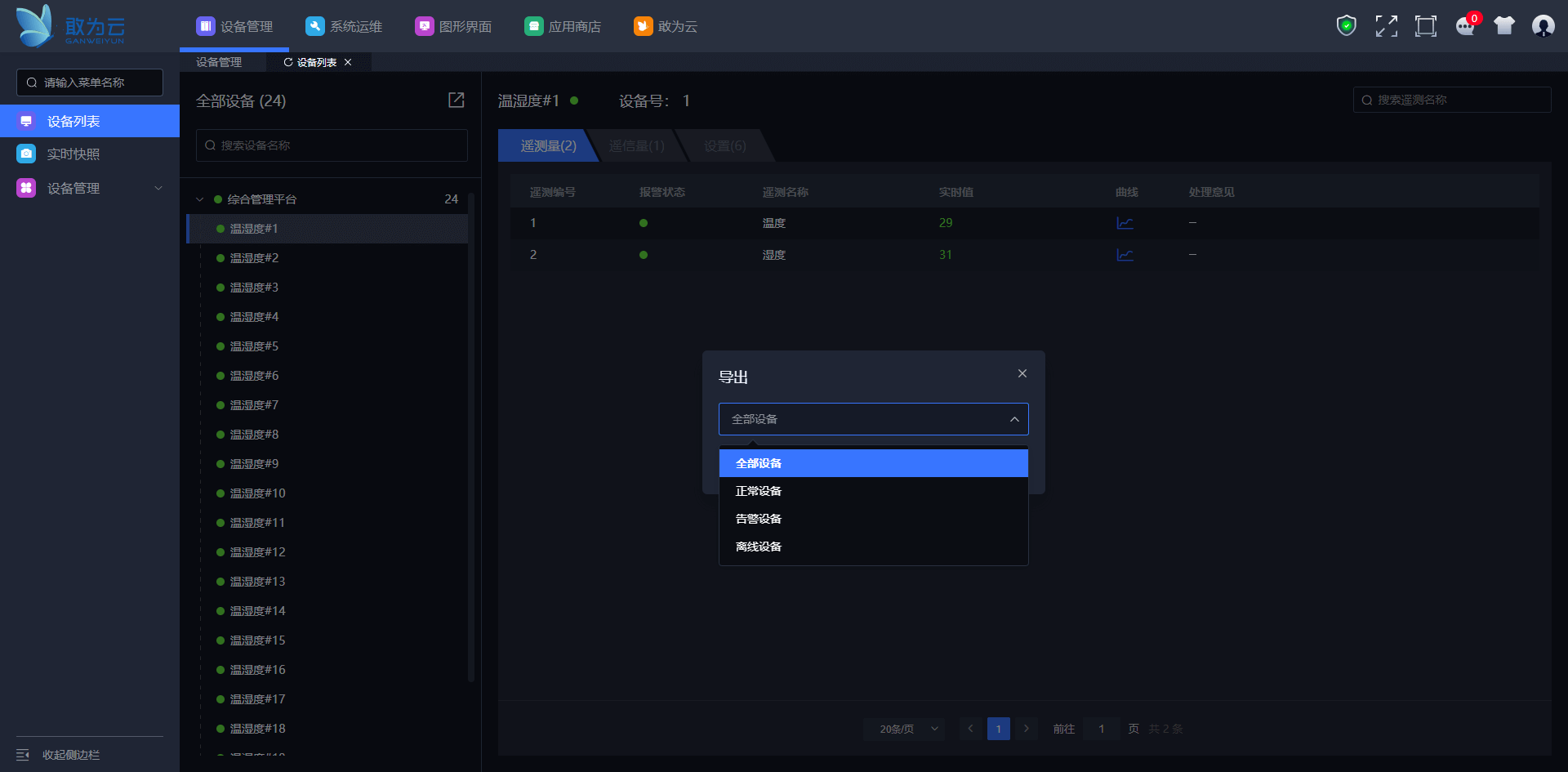Image resolution: width=1568 pixels, height=772 pixels.
Task: Open the curve chart for 温度 row
Action: pos(1125,223)
